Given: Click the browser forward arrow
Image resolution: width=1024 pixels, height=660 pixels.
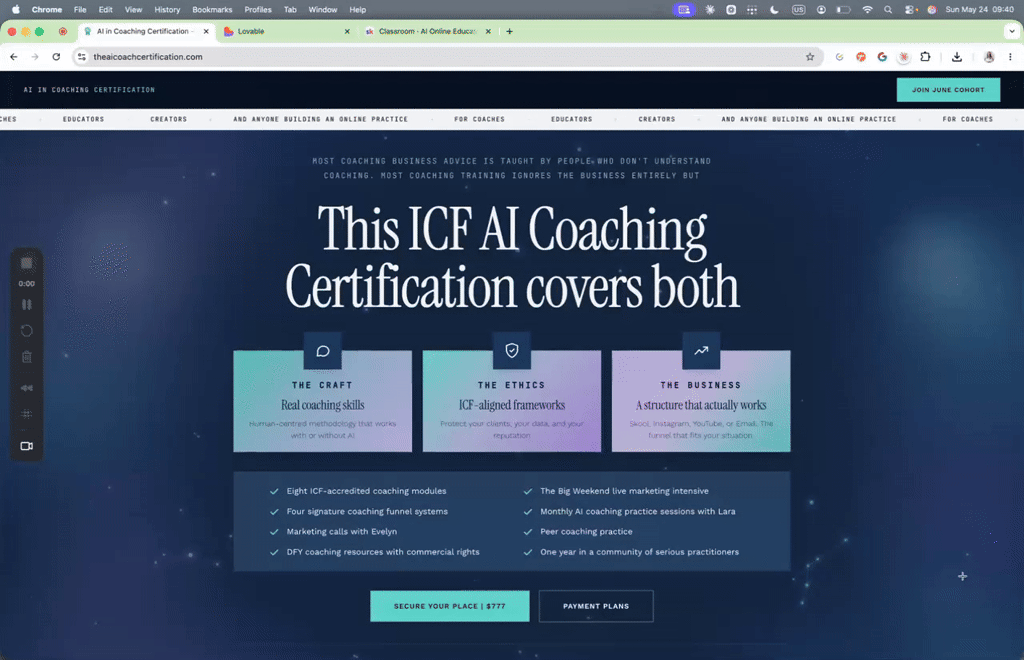Looking at the screenshot, I should tap(35, 57).
